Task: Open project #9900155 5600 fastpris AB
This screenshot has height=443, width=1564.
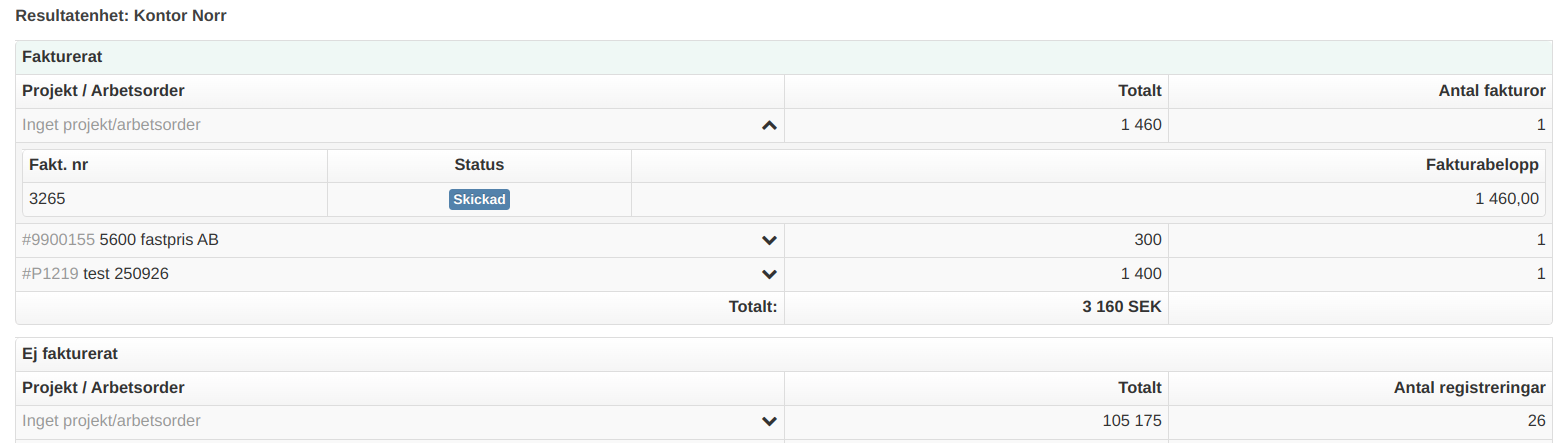Action: coord(120,240)
